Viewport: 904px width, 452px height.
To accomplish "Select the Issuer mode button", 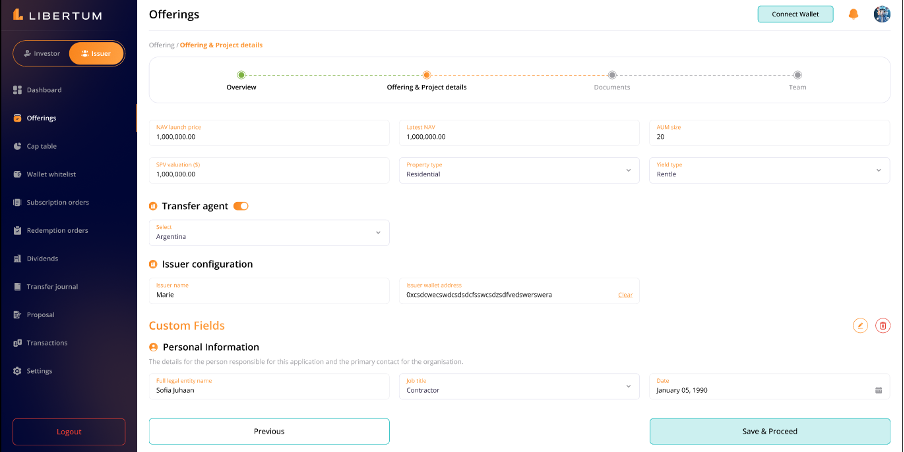I will click(x=96, y=53).
